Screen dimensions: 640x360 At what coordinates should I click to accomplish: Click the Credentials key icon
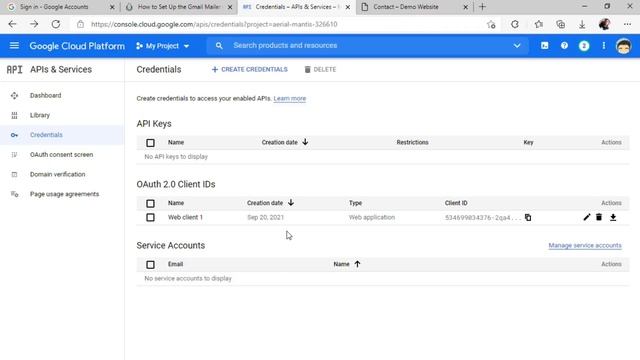tap(14, 135)
